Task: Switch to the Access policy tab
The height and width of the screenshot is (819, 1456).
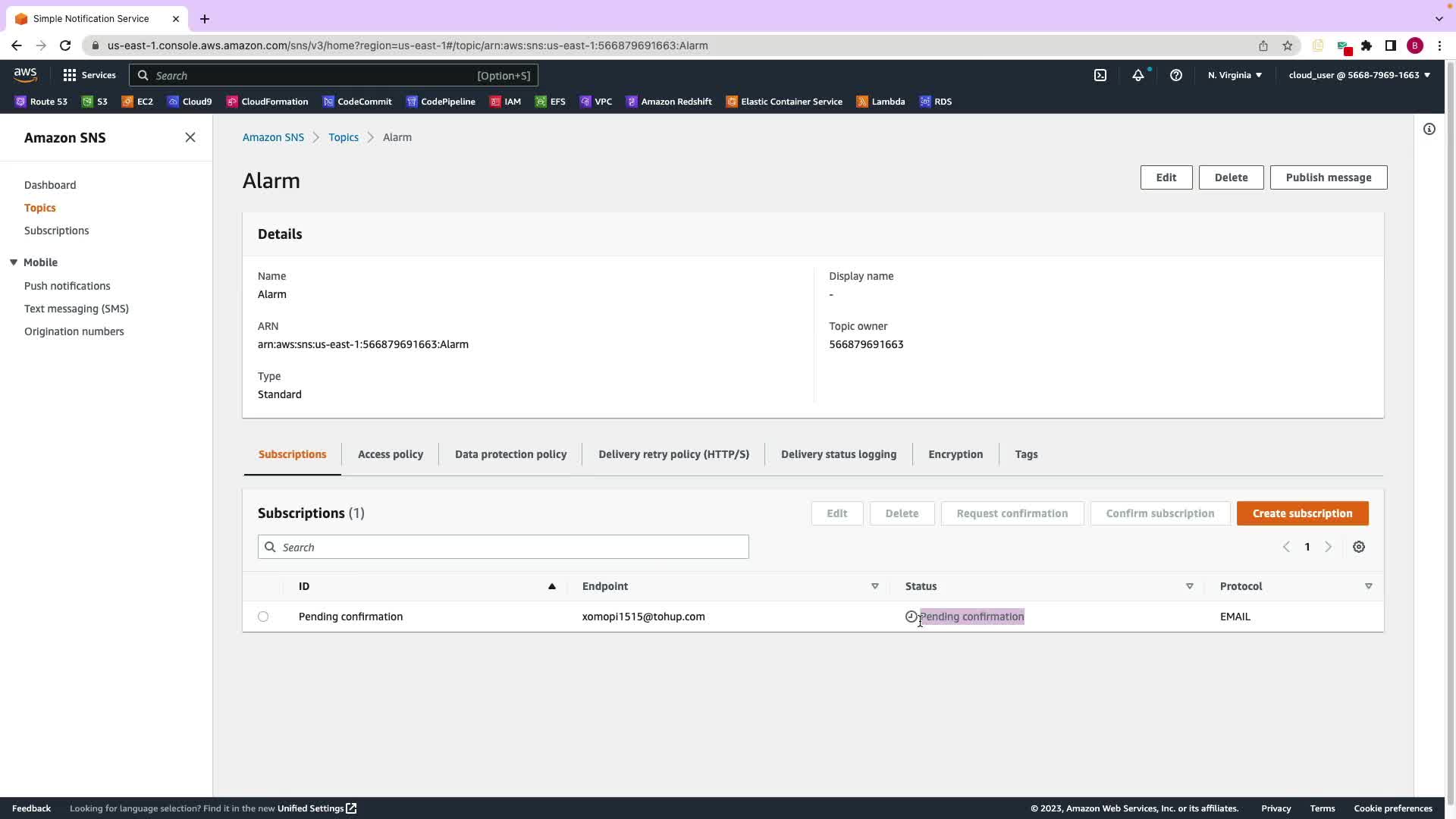Action: point(391,454)
